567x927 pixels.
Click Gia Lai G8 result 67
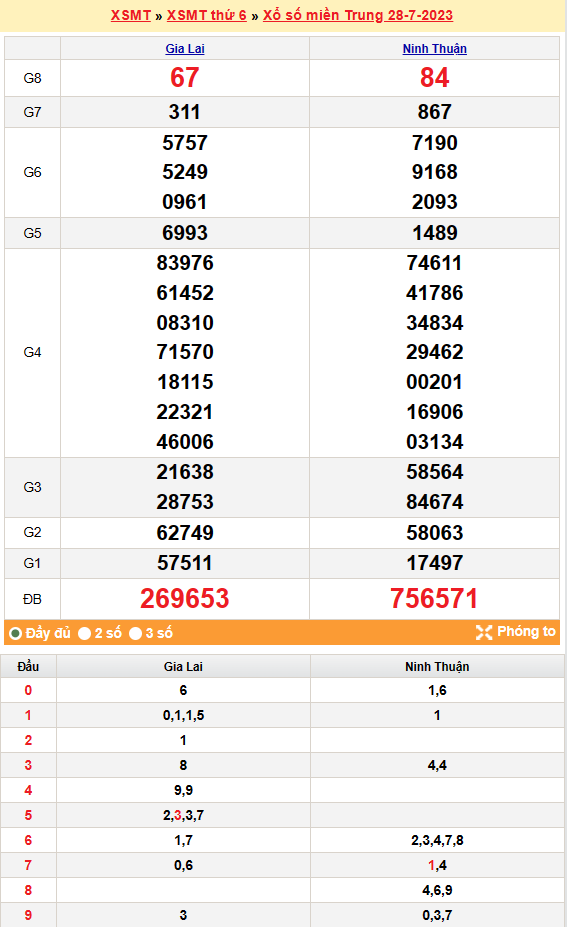184,77
